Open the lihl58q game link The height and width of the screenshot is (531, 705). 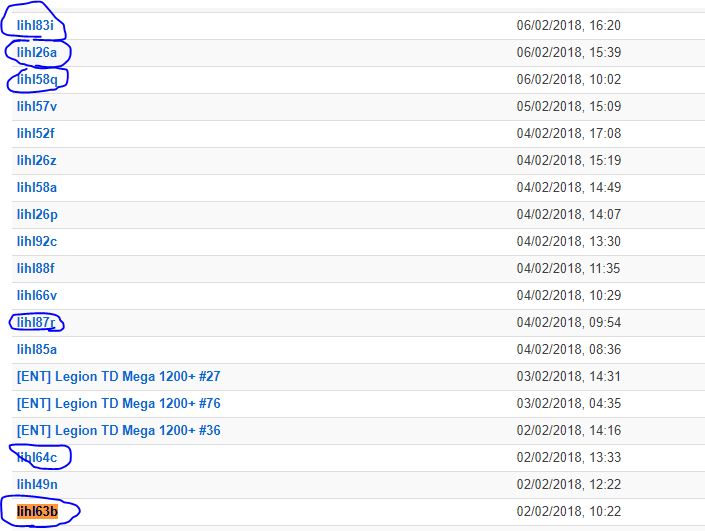click(37, 80)
